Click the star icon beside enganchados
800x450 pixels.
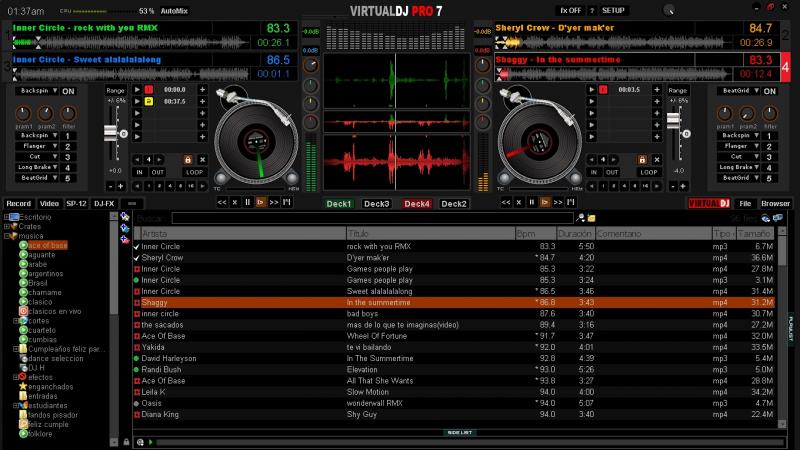pyautogui.click(x=23, y=387)
